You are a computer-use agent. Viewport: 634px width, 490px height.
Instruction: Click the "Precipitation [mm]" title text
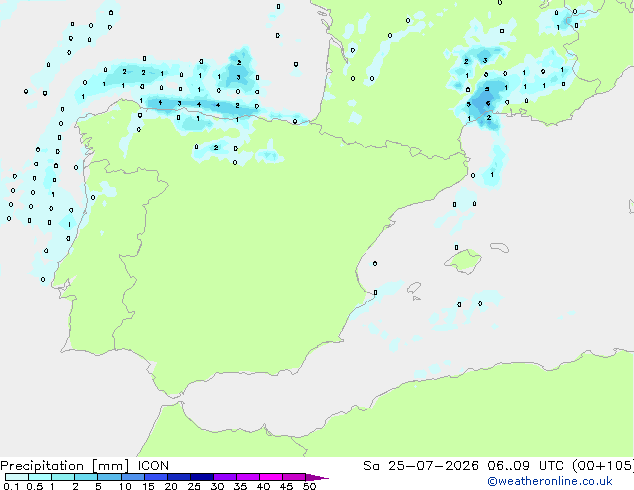click(65, 466)
